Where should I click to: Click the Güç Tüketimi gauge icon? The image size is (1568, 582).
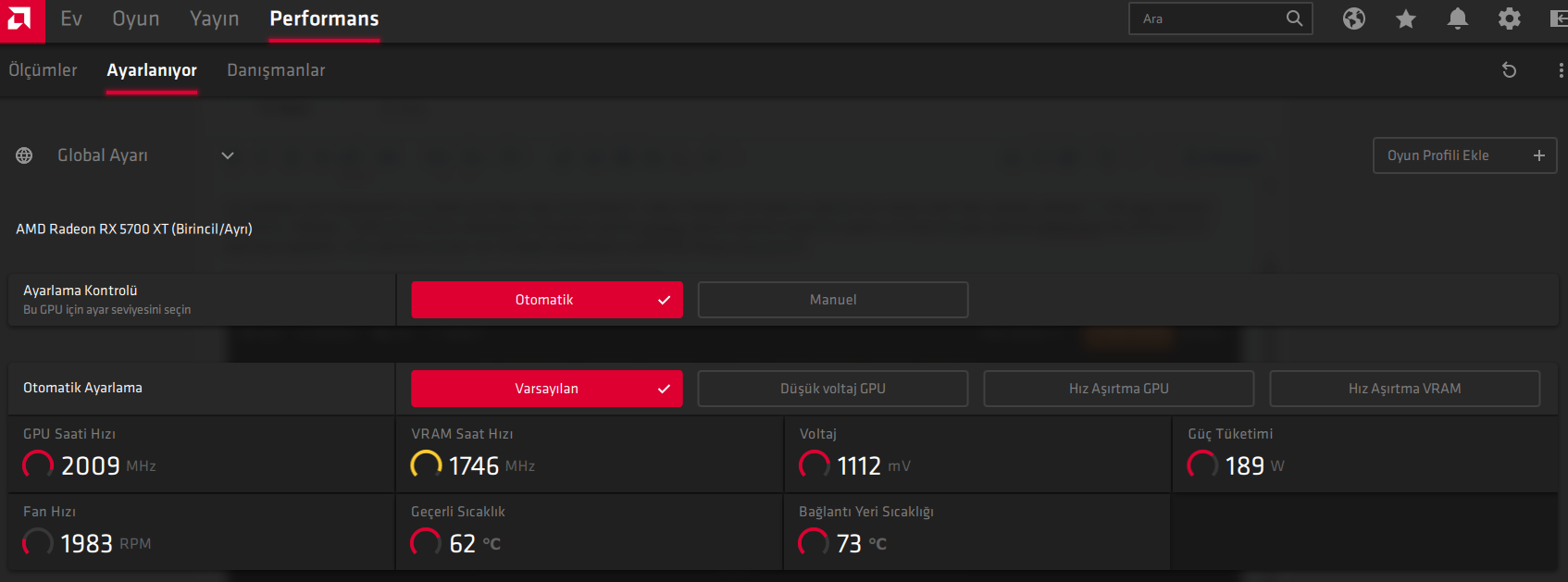click(1202, 464)
